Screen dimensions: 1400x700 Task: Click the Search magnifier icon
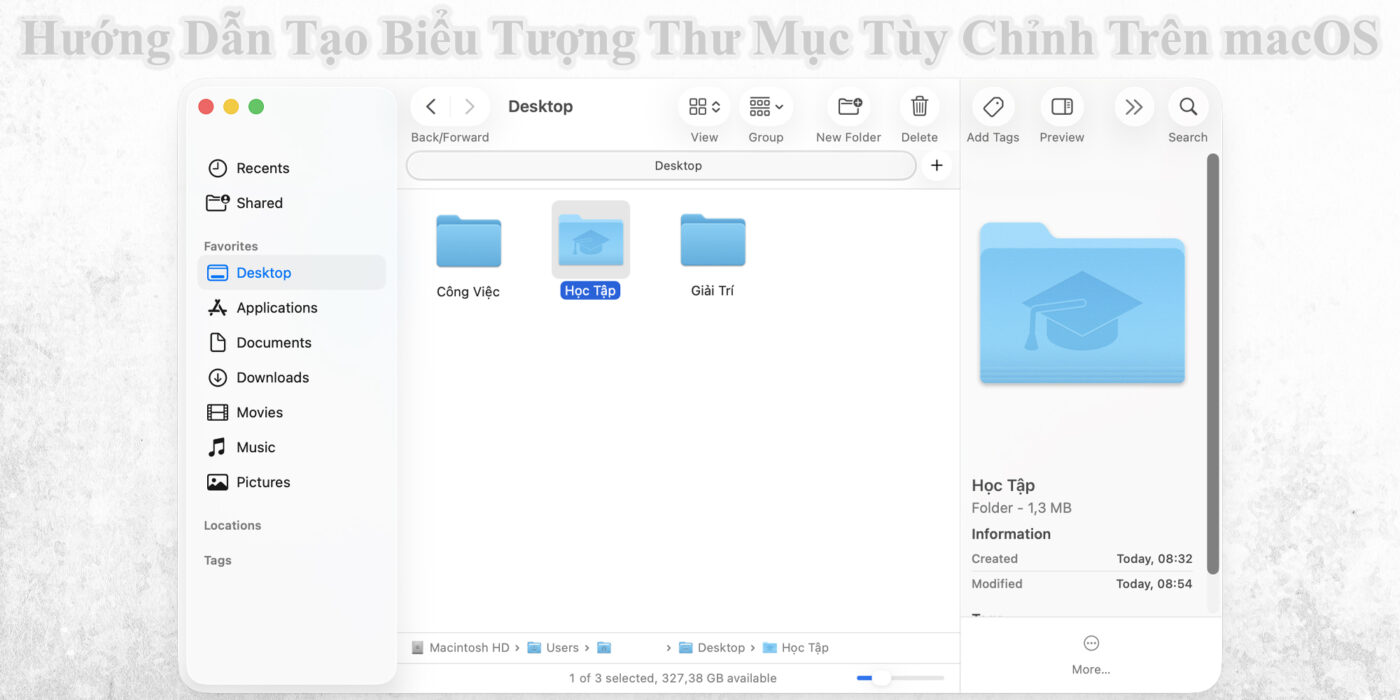tap(1187, 106)
